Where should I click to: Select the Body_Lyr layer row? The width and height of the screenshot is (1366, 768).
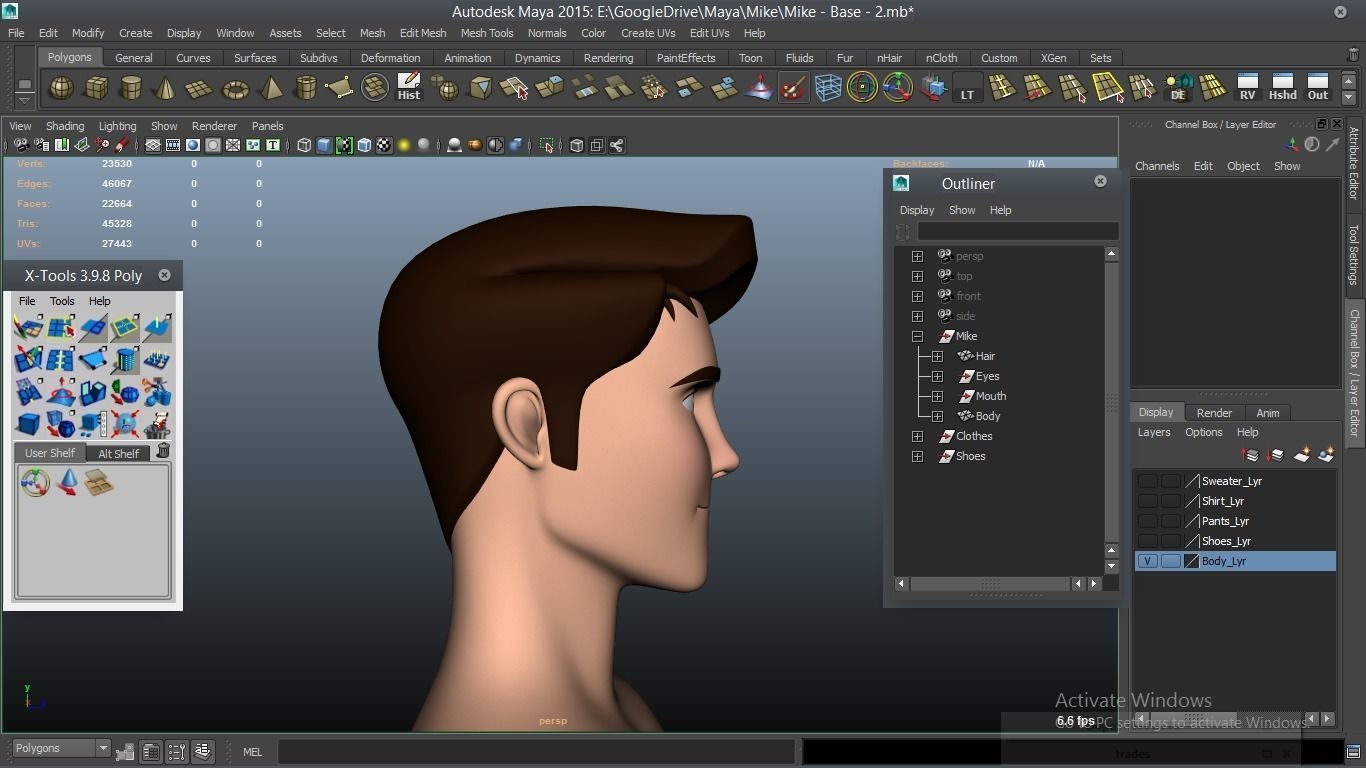[1235, 561]
